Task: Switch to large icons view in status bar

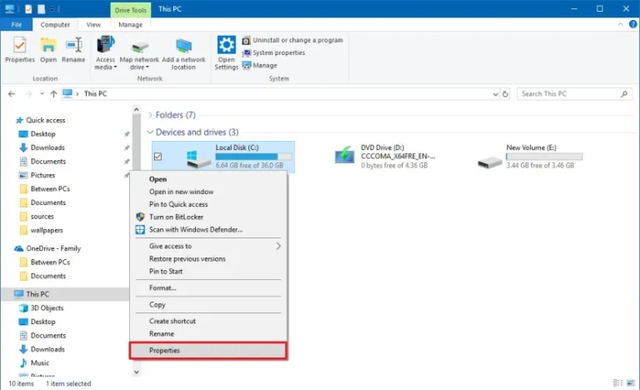Action: 631,383
